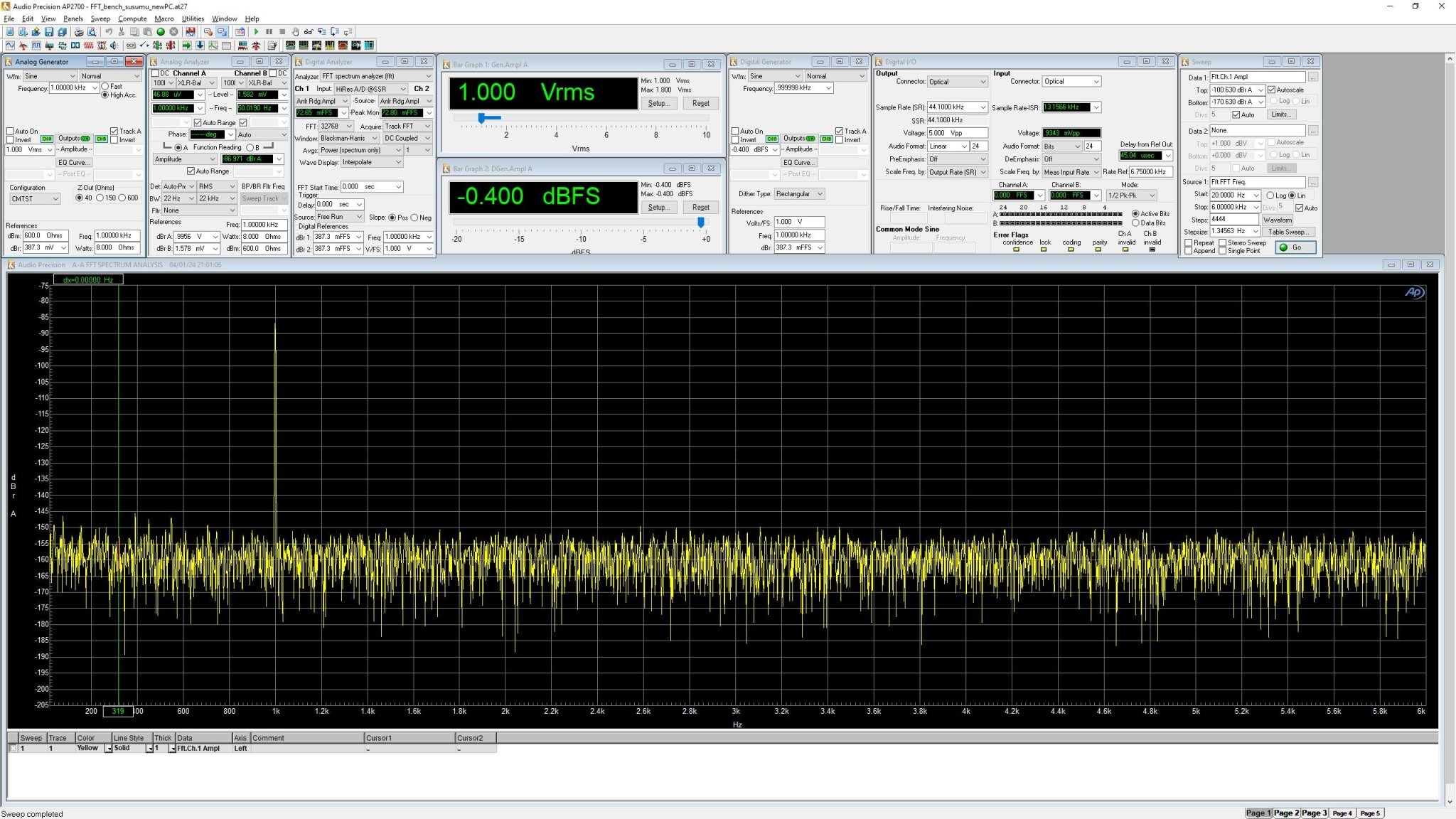Toggle DC checkbox for Channel A

point(156,73)
